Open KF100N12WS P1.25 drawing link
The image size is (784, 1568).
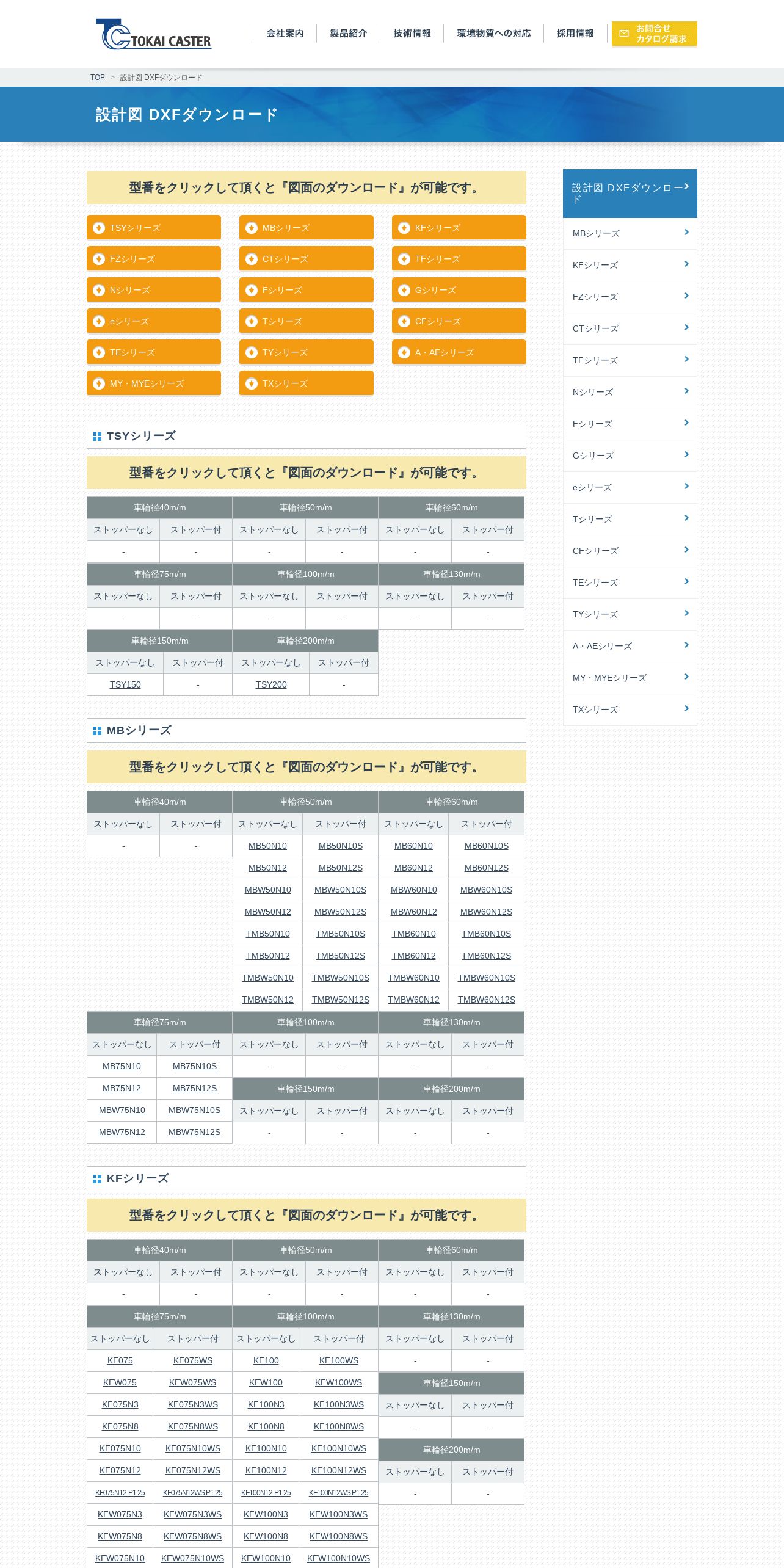click(x=339, y=1492)
